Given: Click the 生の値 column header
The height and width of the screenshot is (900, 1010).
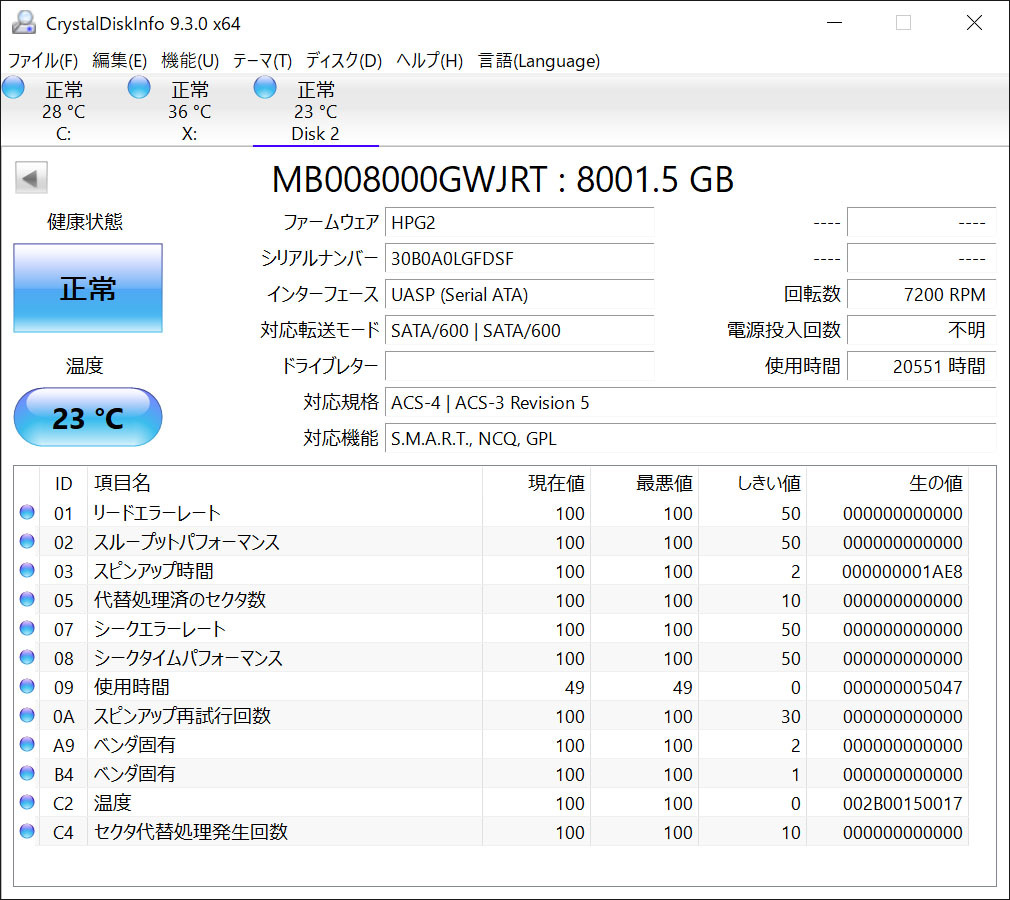Looking at the screenshot, I should [x=934, y=484].
